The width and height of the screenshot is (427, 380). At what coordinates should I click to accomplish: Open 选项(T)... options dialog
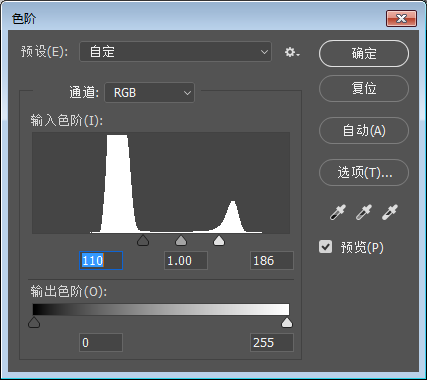tap(364, 172)
